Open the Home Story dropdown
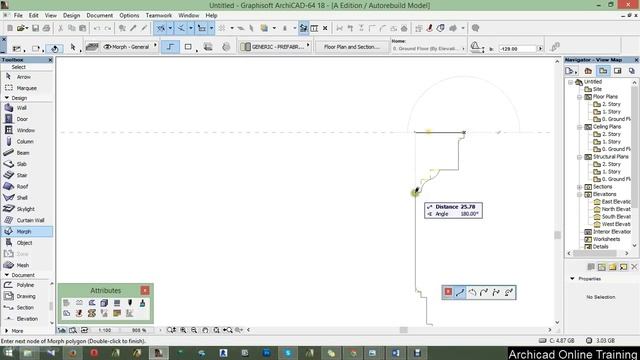The image size is (640, 360). click(x=429, y=49)
